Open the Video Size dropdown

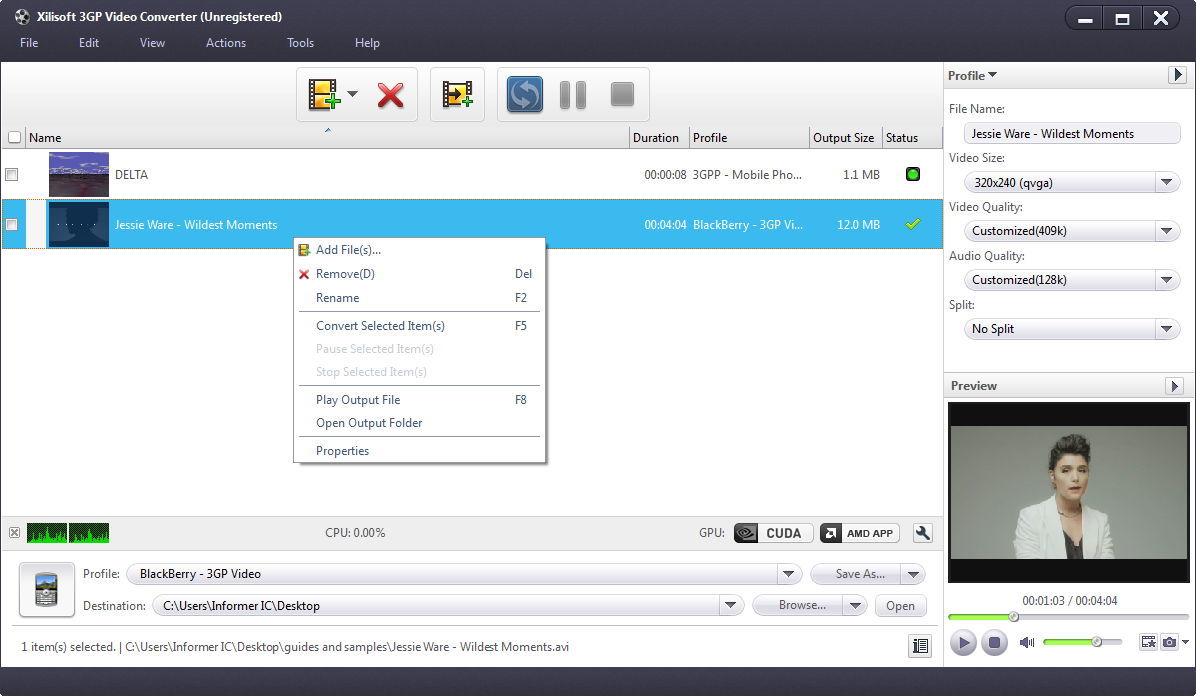click(1166, 182)
